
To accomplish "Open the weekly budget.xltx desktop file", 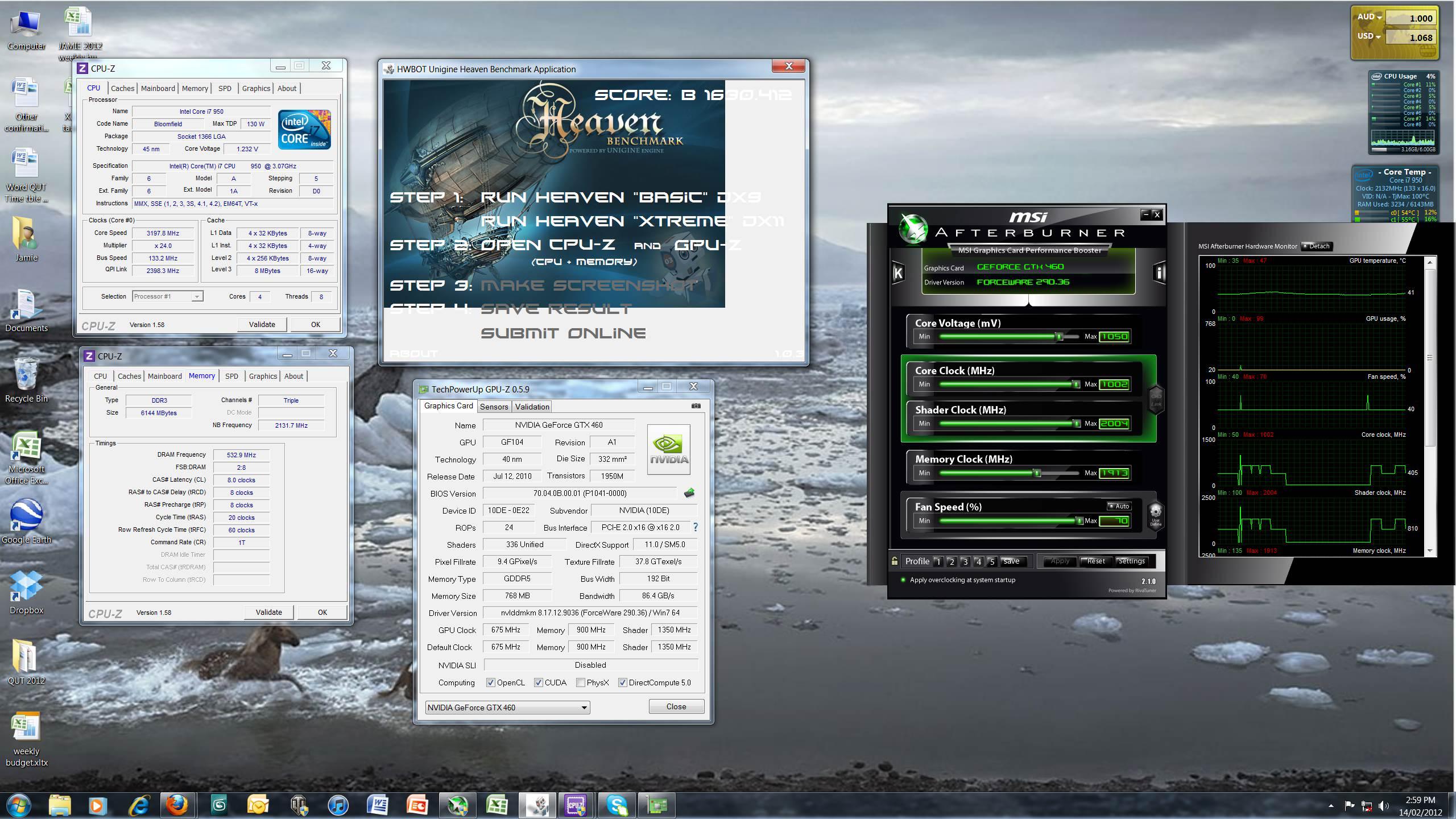I will point(26,738).
